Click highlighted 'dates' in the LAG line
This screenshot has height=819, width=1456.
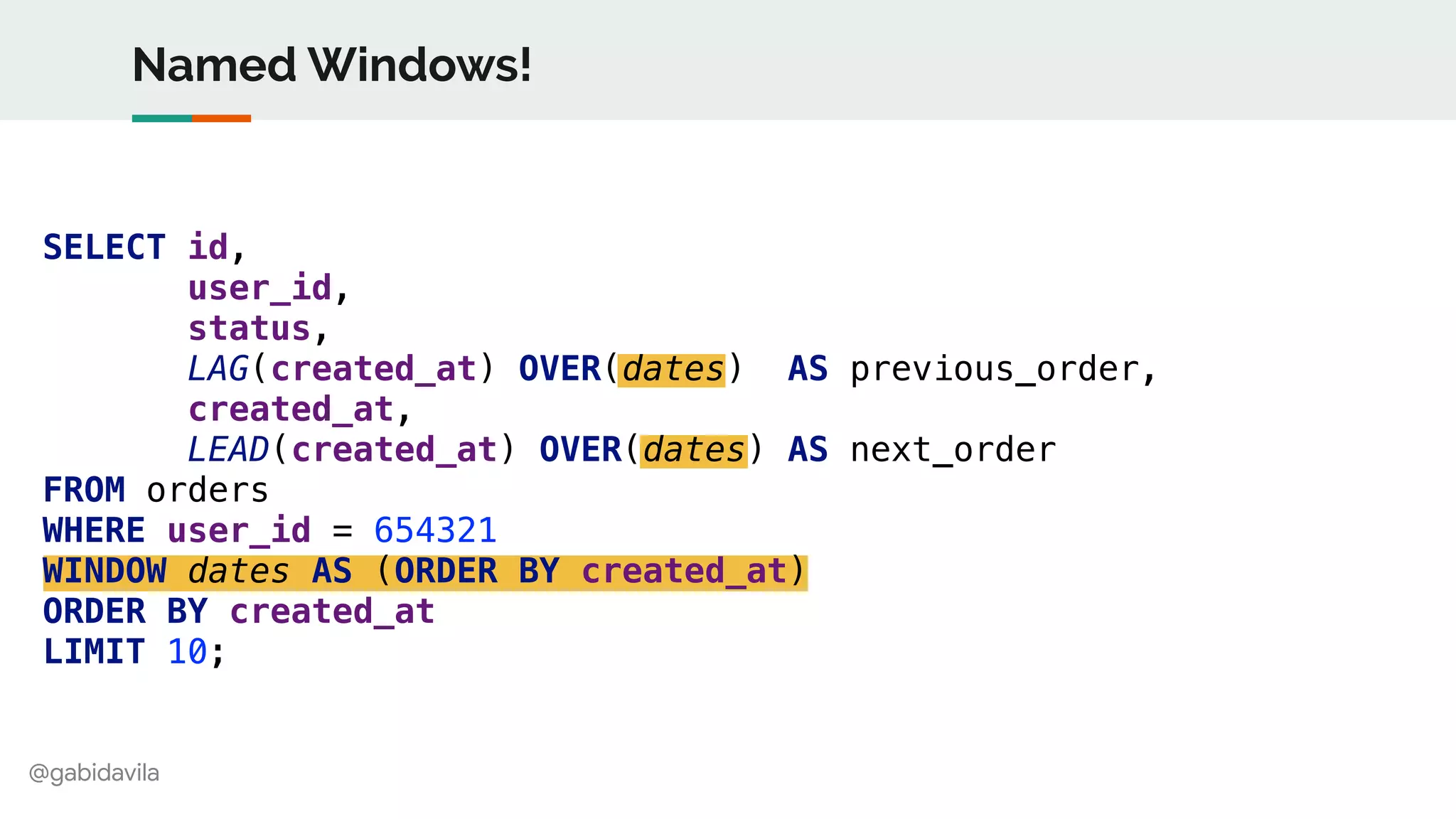pos(672,370)
